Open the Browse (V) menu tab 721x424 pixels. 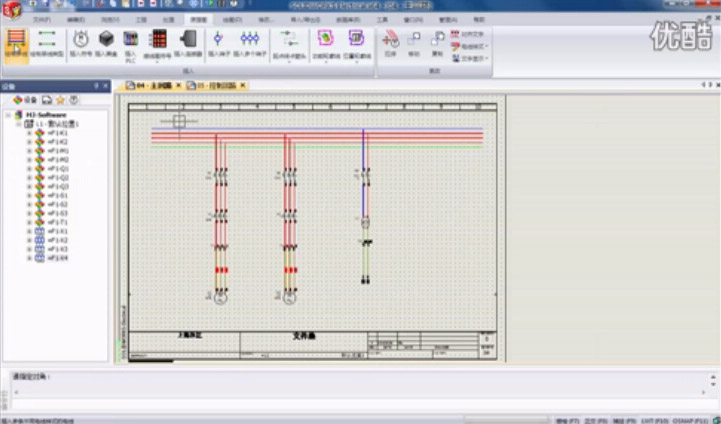click(x=110, y=20)
